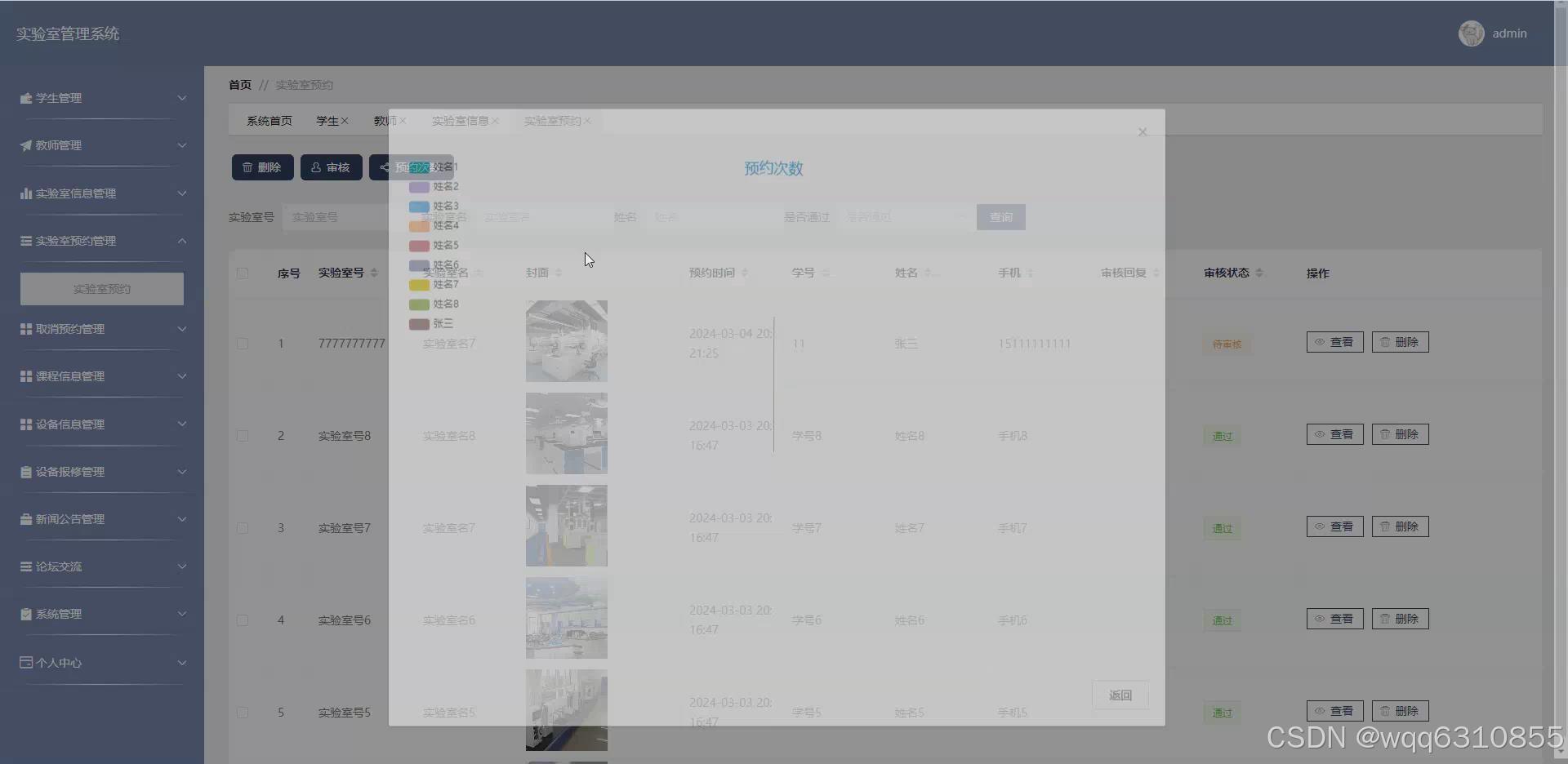Expand the 论坛交流 menu chevron
This screenshot has width=1568, height=764.
pos(182,566)
